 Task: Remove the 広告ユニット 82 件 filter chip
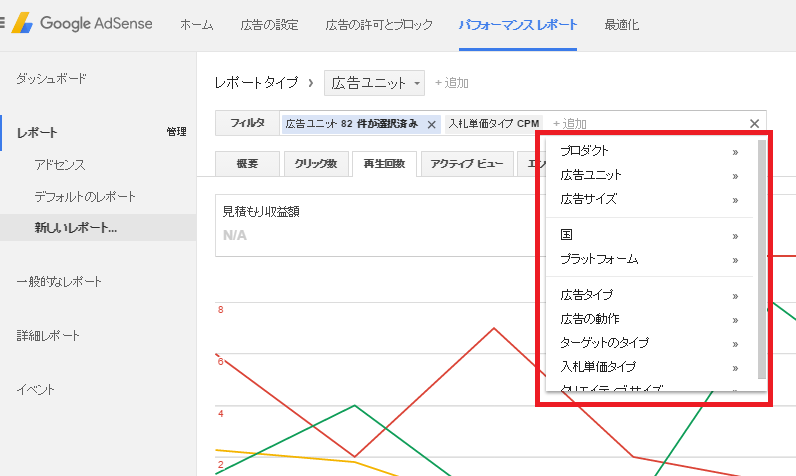[432, 124]
